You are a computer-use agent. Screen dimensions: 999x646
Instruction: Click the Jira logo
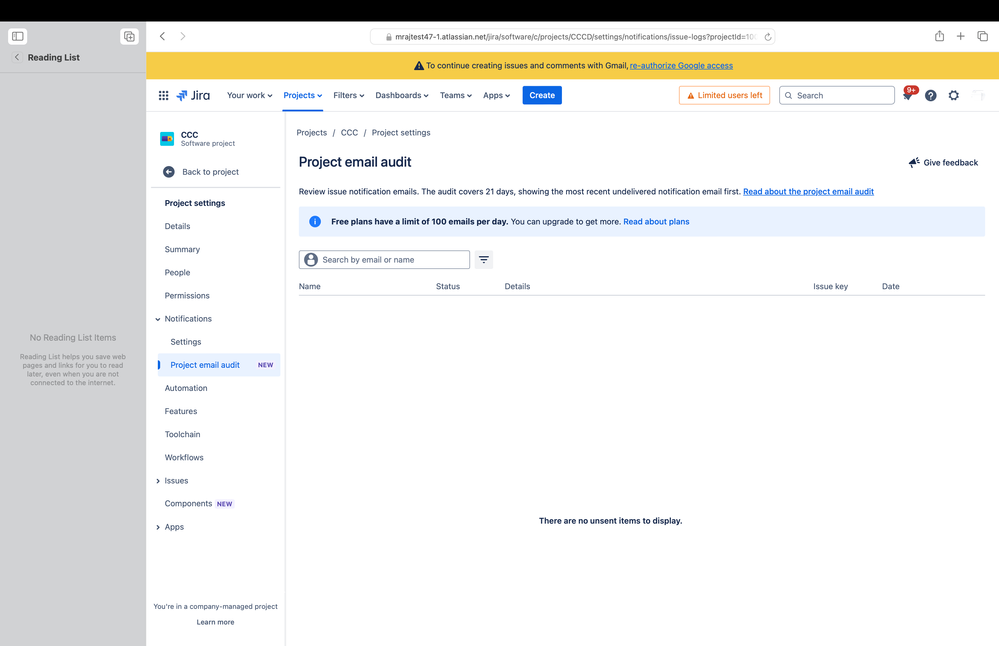192,95
